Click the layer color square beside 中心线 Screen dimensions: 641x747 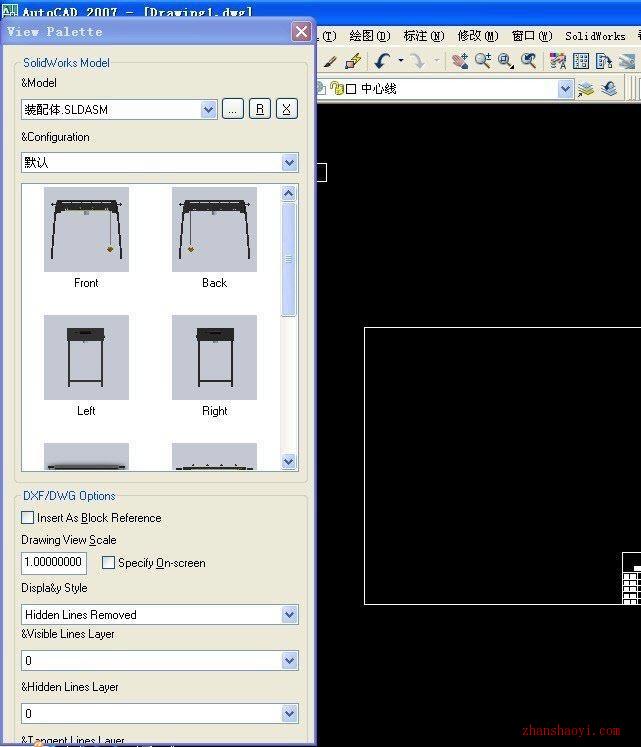tap(351, 89)
